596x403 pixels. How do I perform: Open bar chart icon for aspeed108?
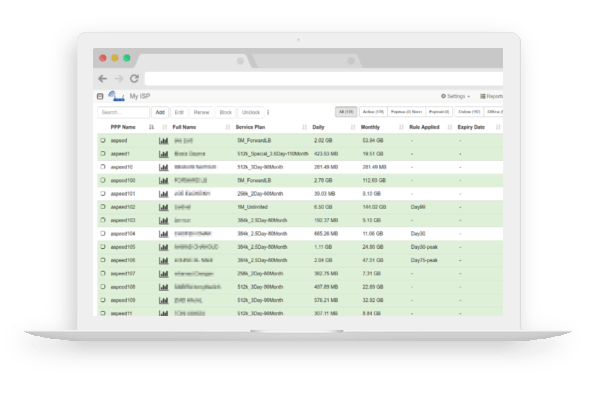tap(163, 287)
